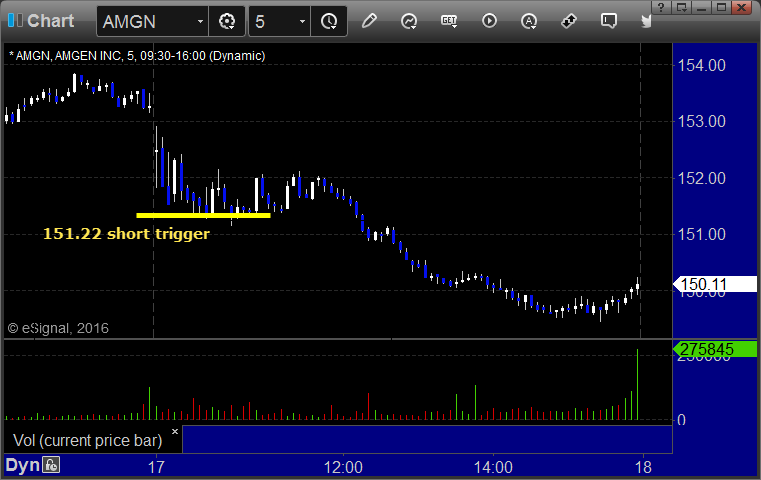761x480 pixels.
Task: Toggle the Dyn lock icon
Action: pyautogui.click(x=51, y=465)
